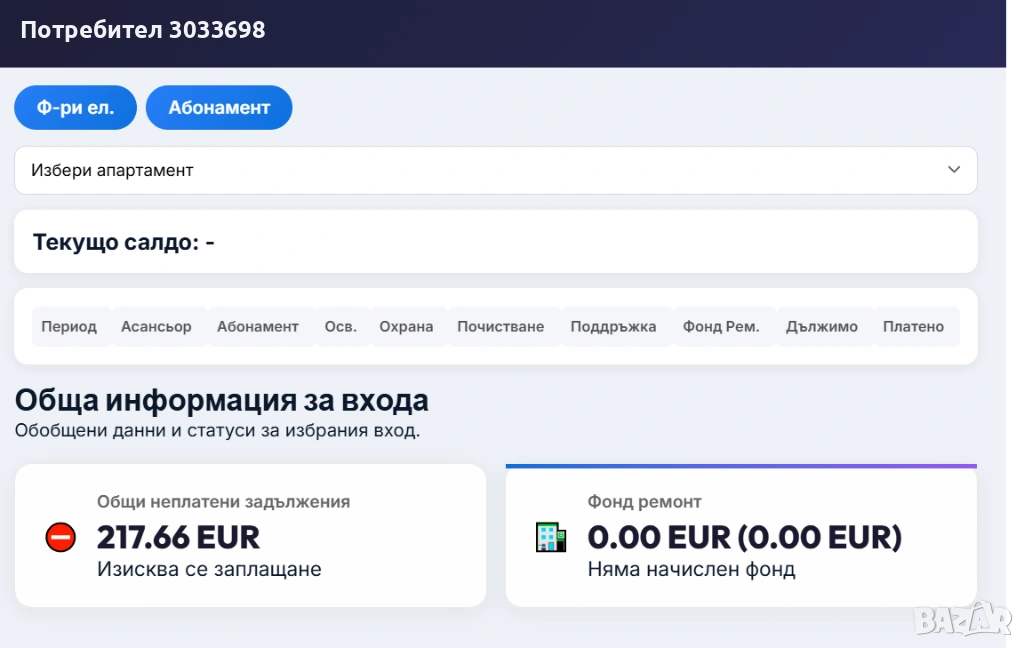1024x648 pixels.
Task: Choose the Охрана column header
Action: click(406, 327)
